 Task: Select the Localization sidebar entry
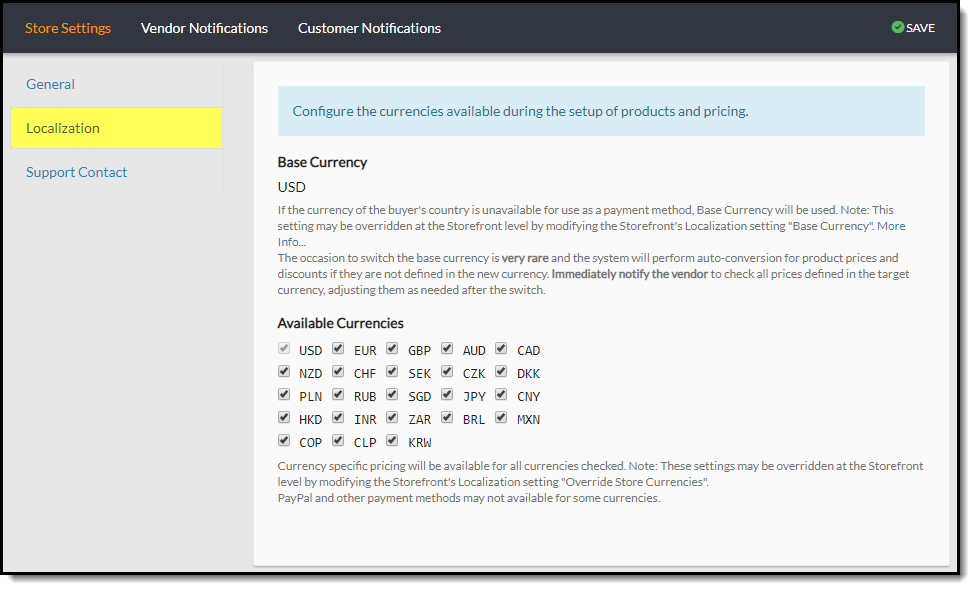coord(63,128)
